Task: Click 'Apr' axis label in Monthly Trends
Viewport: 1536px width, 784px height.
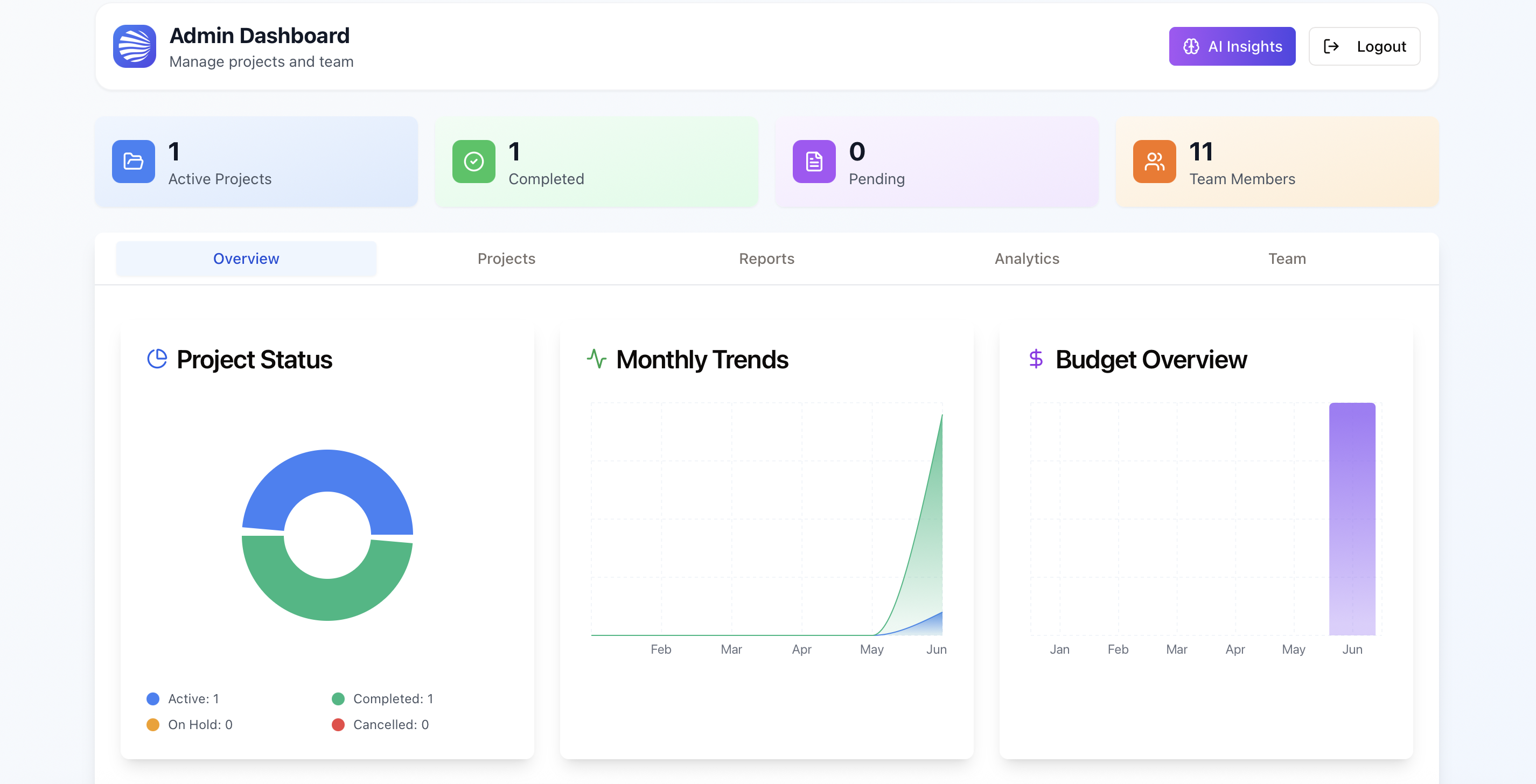Action: coord(801,649)
